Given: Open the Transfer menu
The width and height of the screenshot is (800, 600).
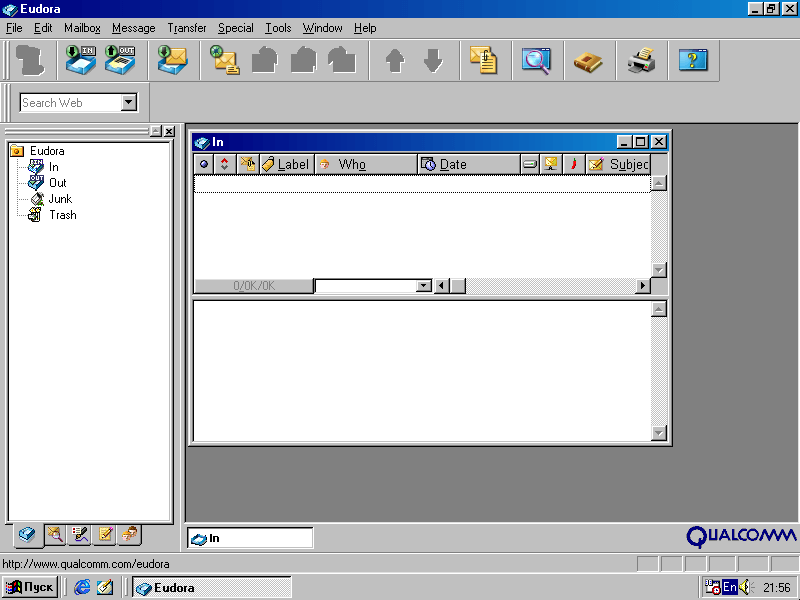Looking at the screenshot, I should coord(187,28).
